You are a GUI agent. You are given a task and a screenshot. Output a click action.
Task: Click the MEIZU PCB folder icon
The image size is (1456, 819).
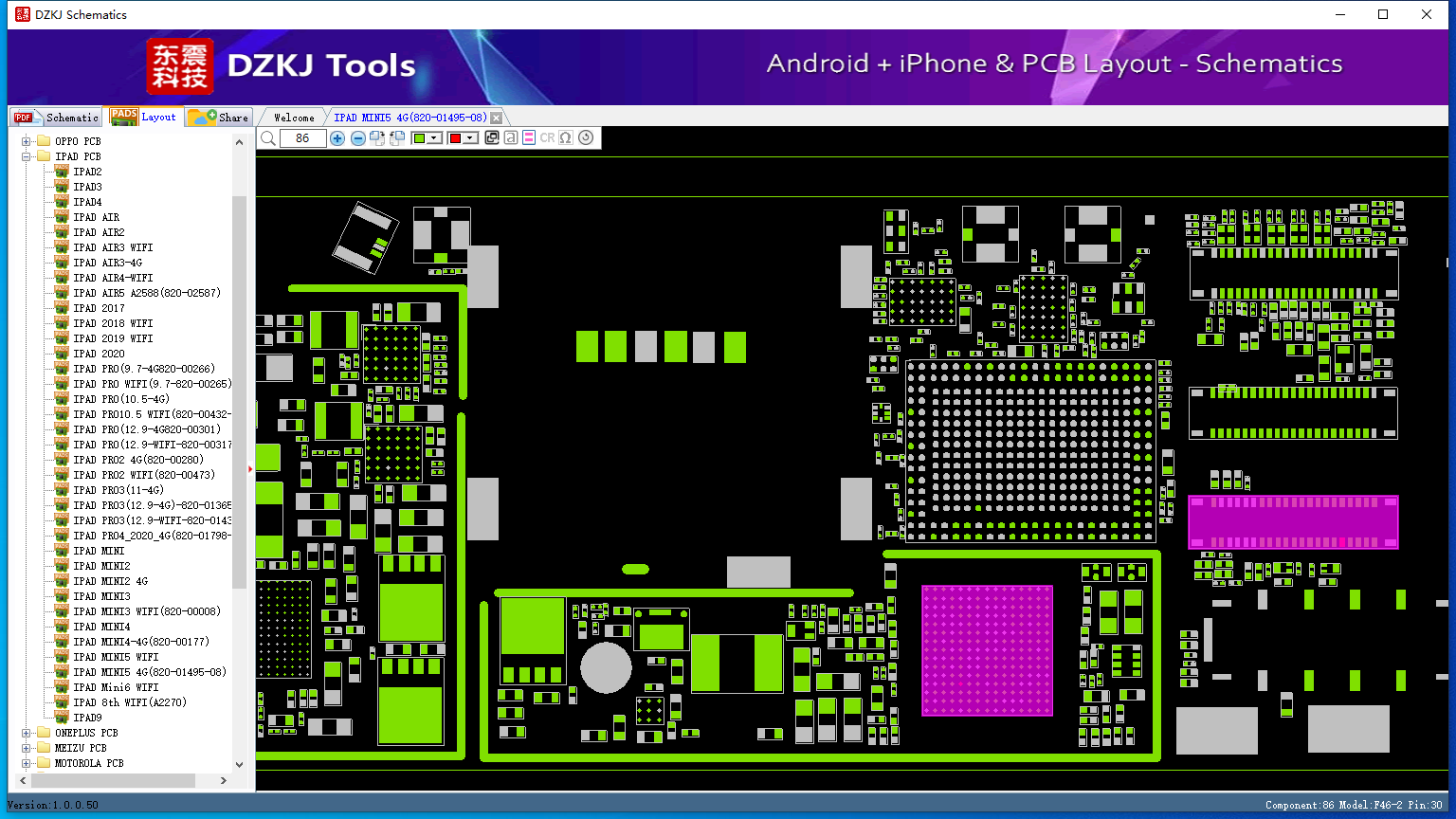pyautogui.click(x=43, y=748)
